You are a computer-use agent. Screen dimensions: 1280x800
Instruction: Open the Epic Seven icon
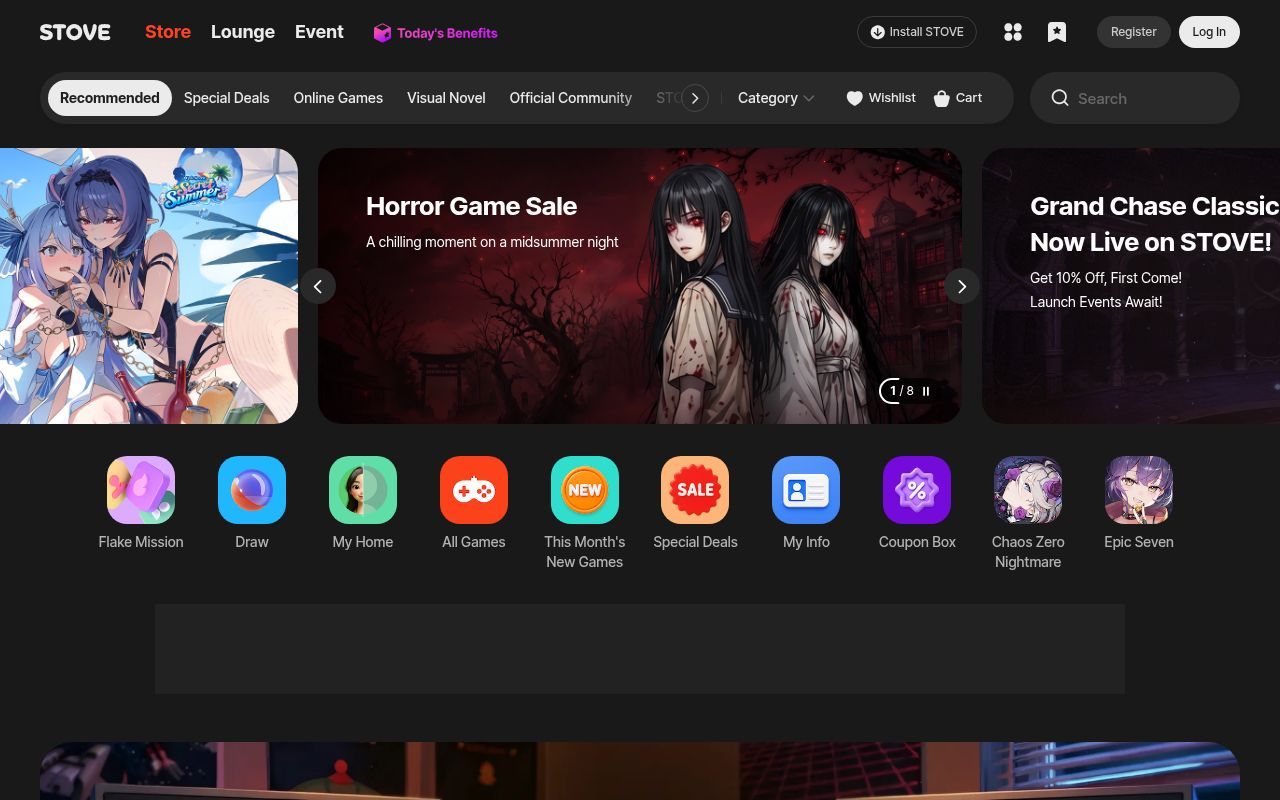click(1139, 490)
